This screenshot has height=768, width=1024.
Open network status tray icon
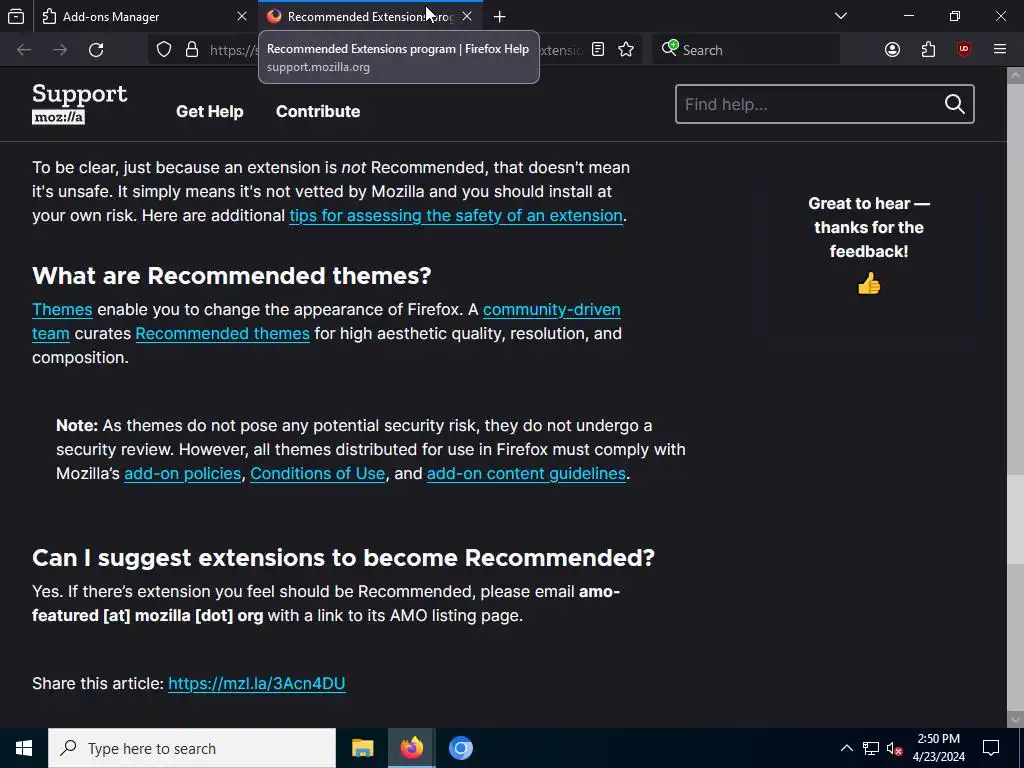tap(871, 748)
